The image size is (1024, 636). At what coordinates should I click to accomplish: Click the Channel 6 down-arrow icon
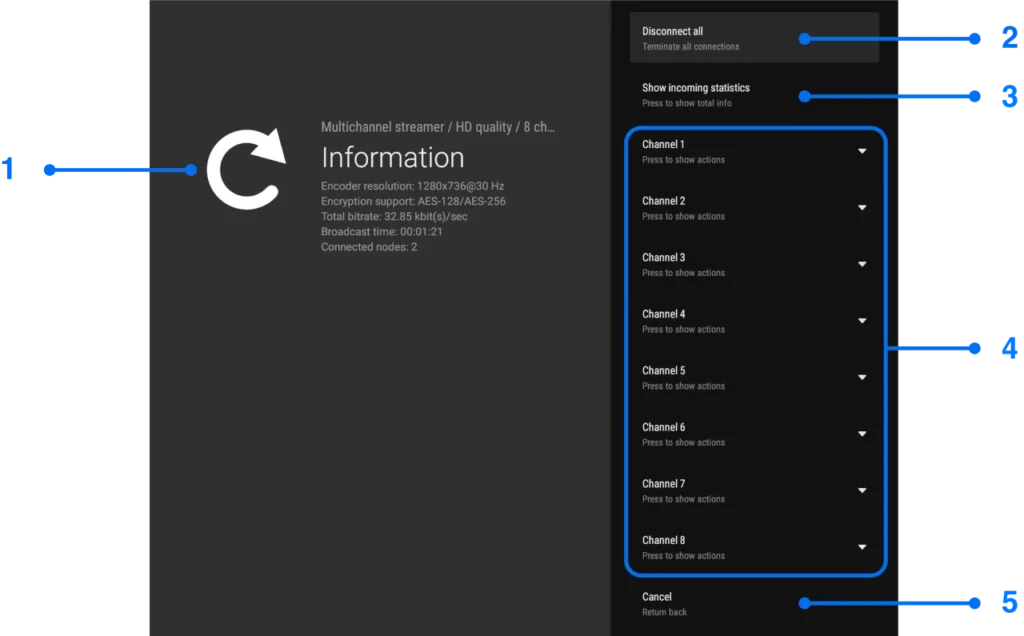pos(862,434)
